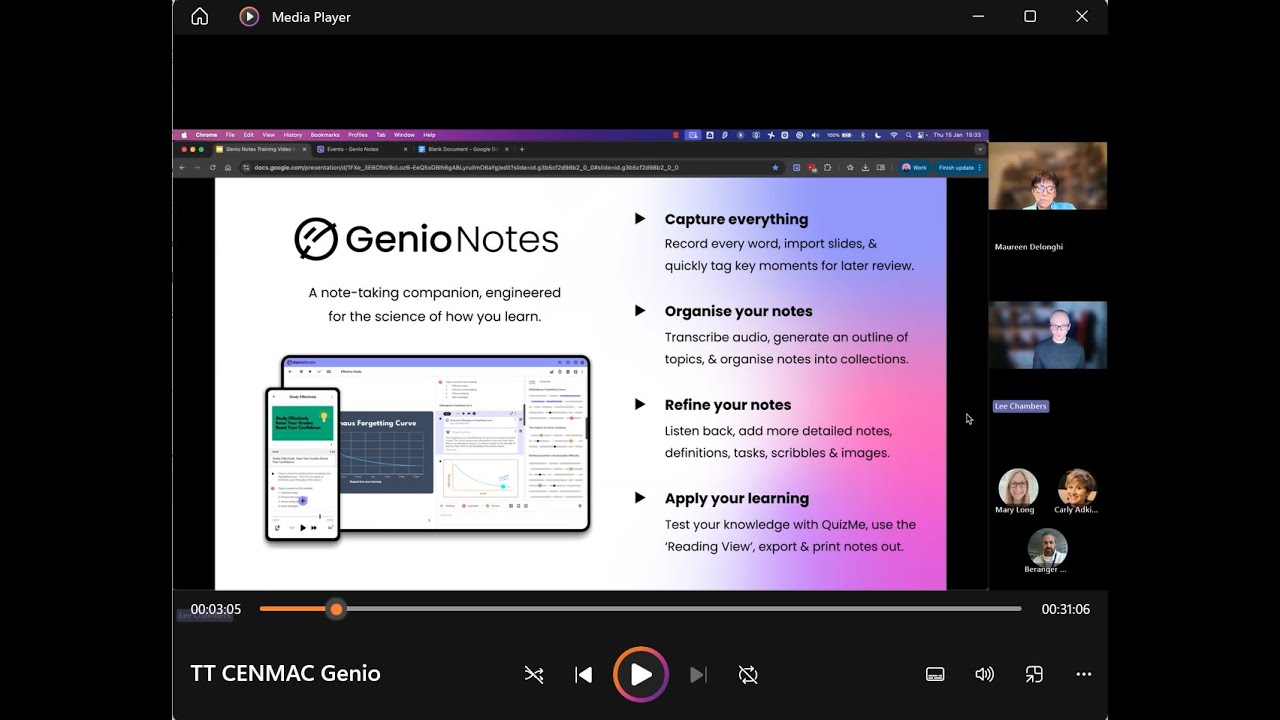Toggle repeat mode

tap(748, 675)
